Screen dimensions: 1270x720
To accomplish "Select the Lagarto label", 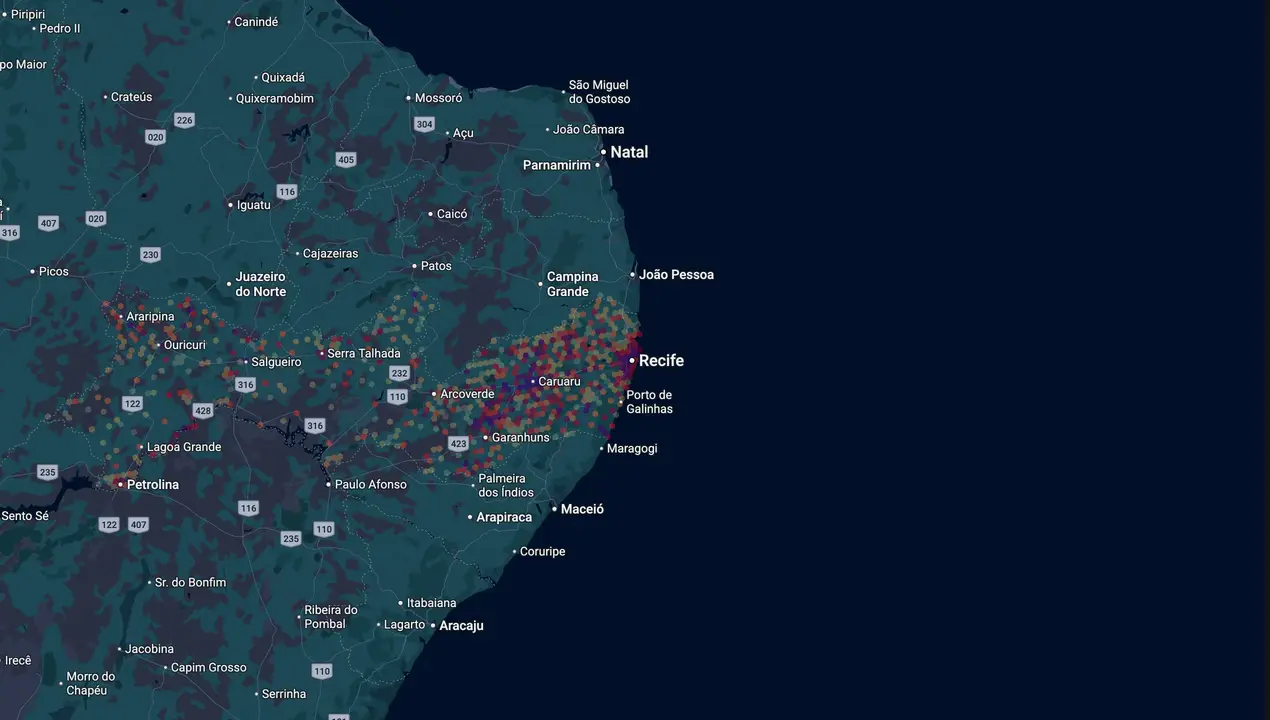I will 405,624.
